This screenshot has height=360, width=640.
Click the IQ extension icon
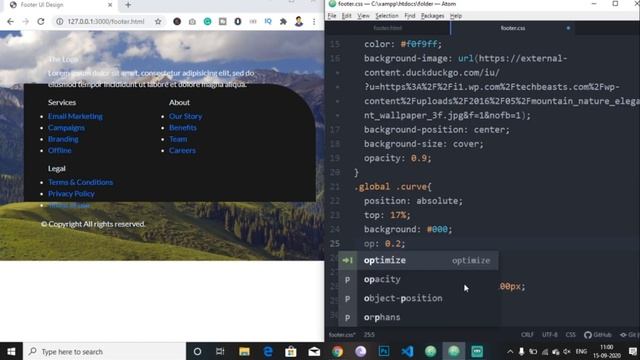point(268,22)
